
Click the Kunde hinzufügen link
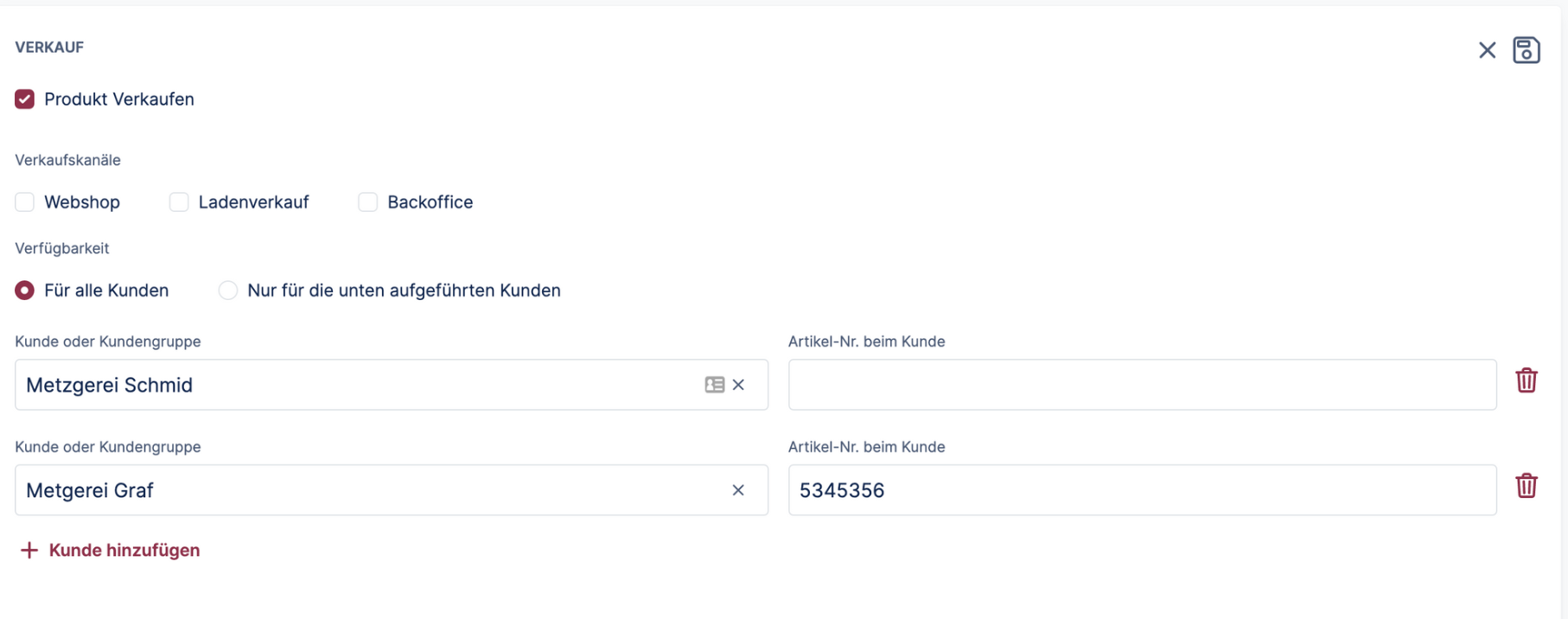click(124, 551)
